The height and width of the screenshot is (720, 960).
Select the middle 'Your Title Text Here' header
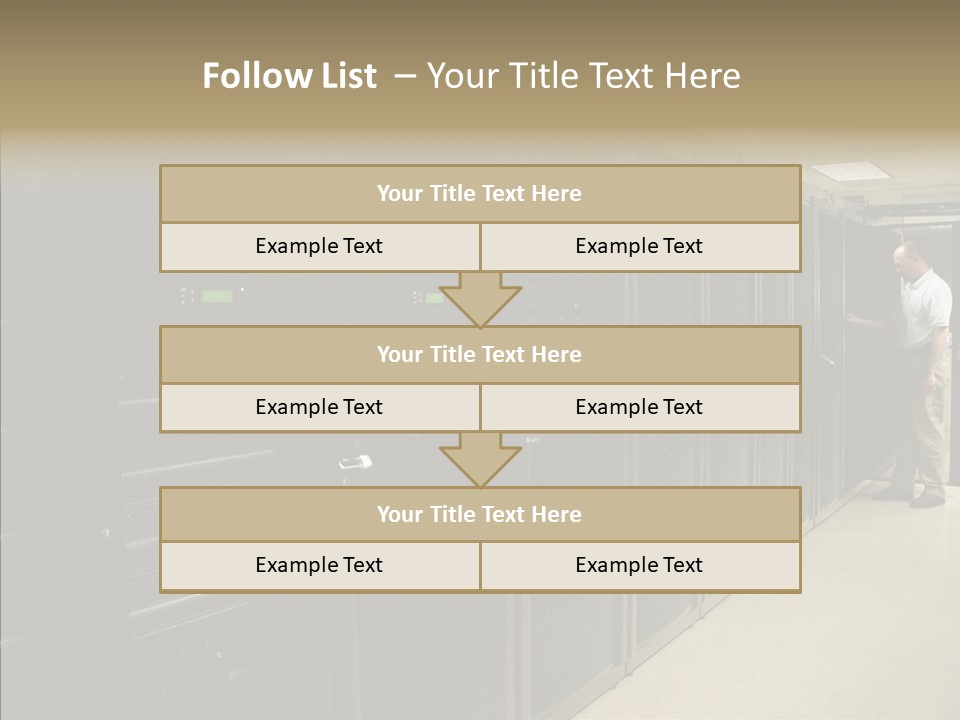click(480, 354)
